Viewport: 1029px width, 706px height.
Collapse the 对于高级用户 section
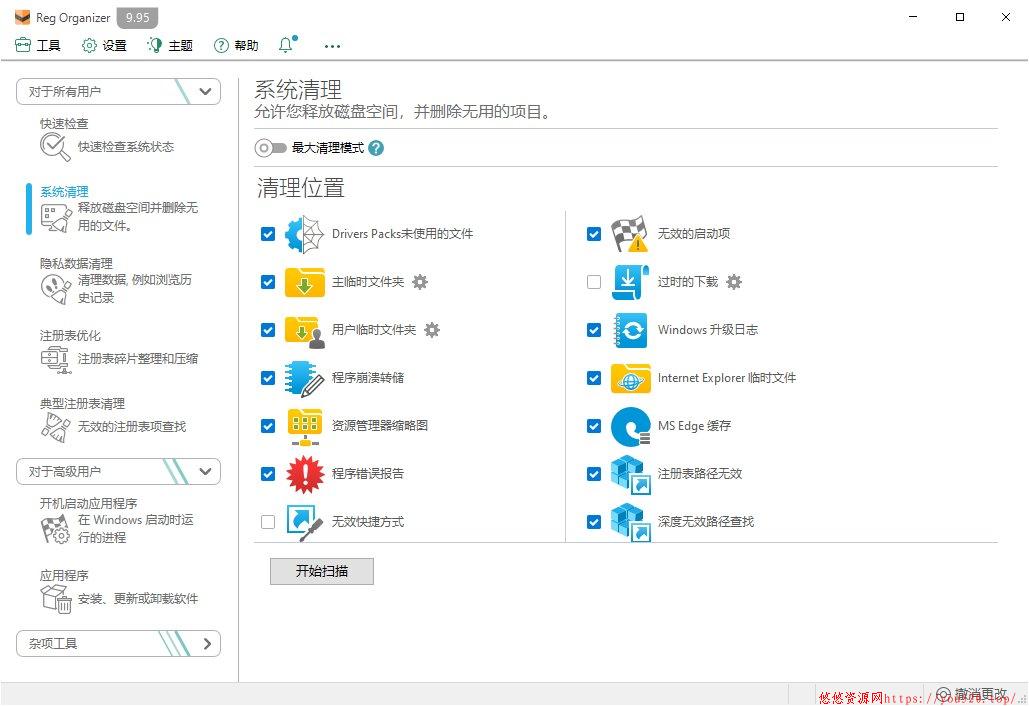(118, 471)
